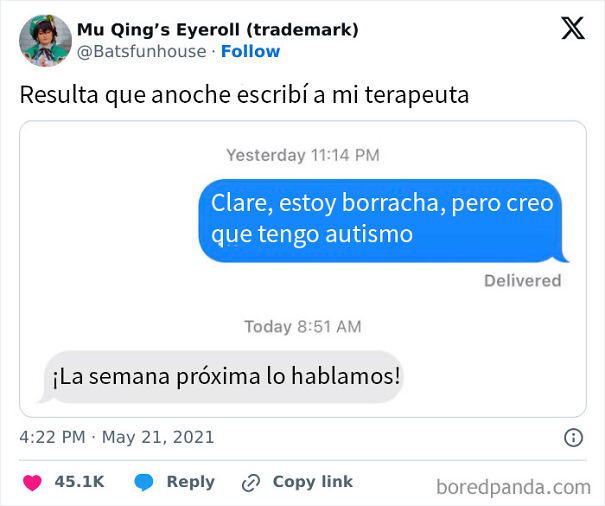
Task: Click the Today 8:51 AM timestamp
Action: (x=303, y=327)
